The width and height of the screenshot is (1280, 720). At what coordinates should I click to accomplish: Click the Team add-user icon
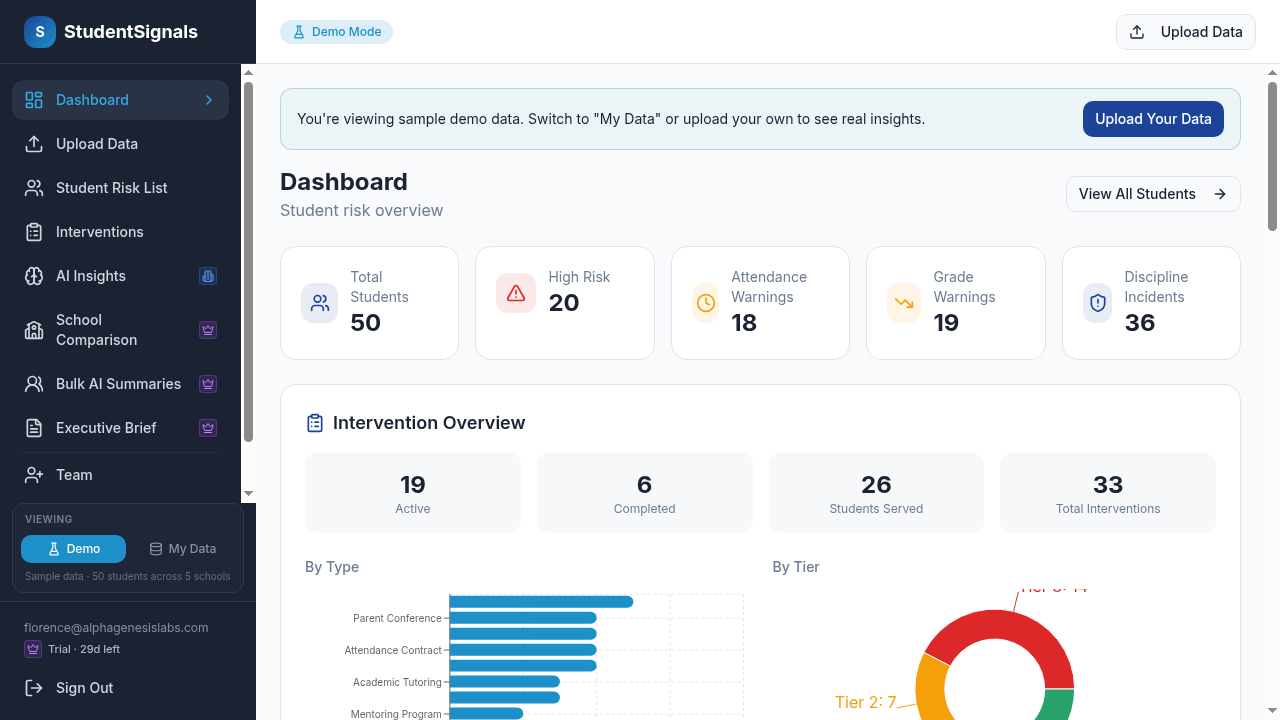coord(34,475)
